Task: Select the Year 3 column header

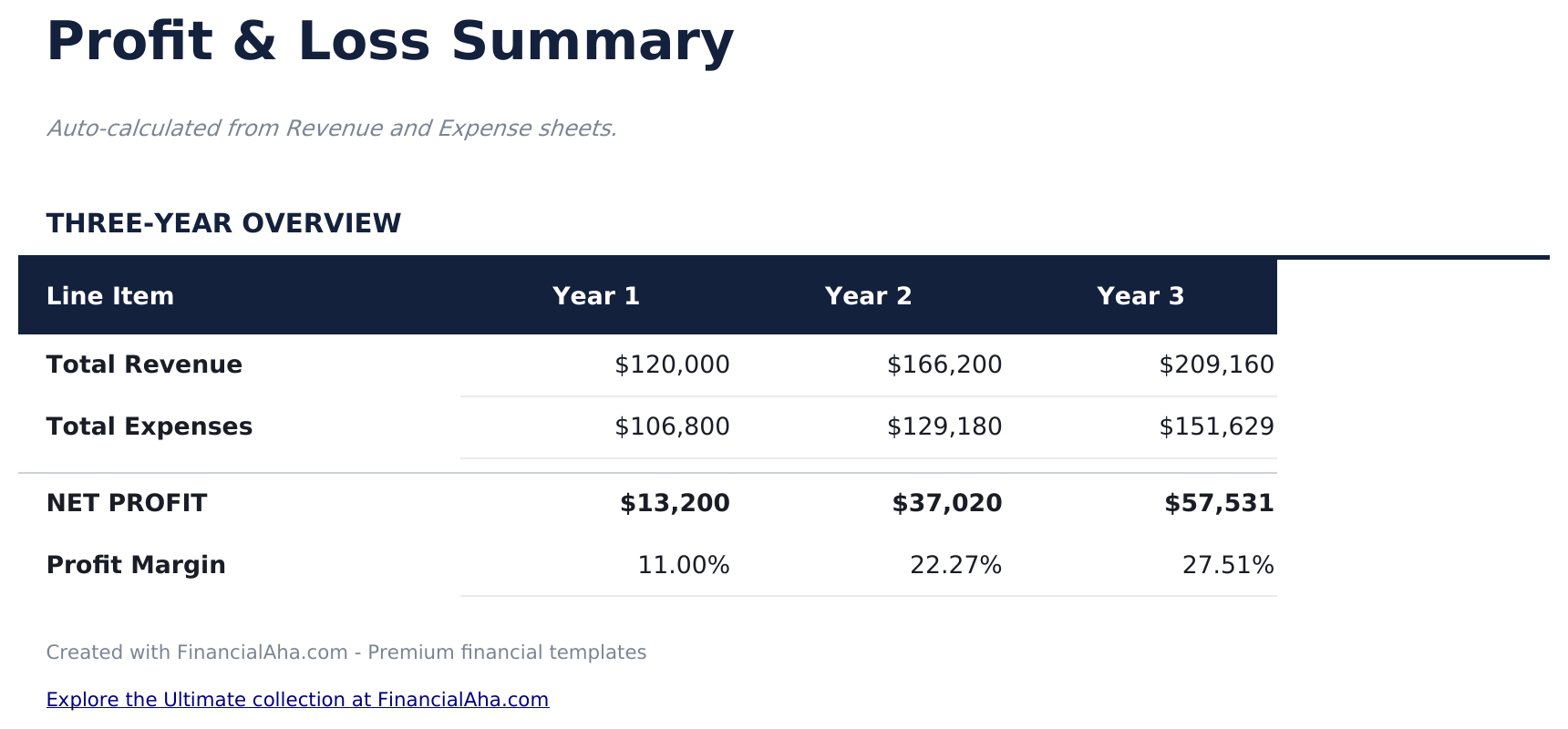Action: (1140, 296)
